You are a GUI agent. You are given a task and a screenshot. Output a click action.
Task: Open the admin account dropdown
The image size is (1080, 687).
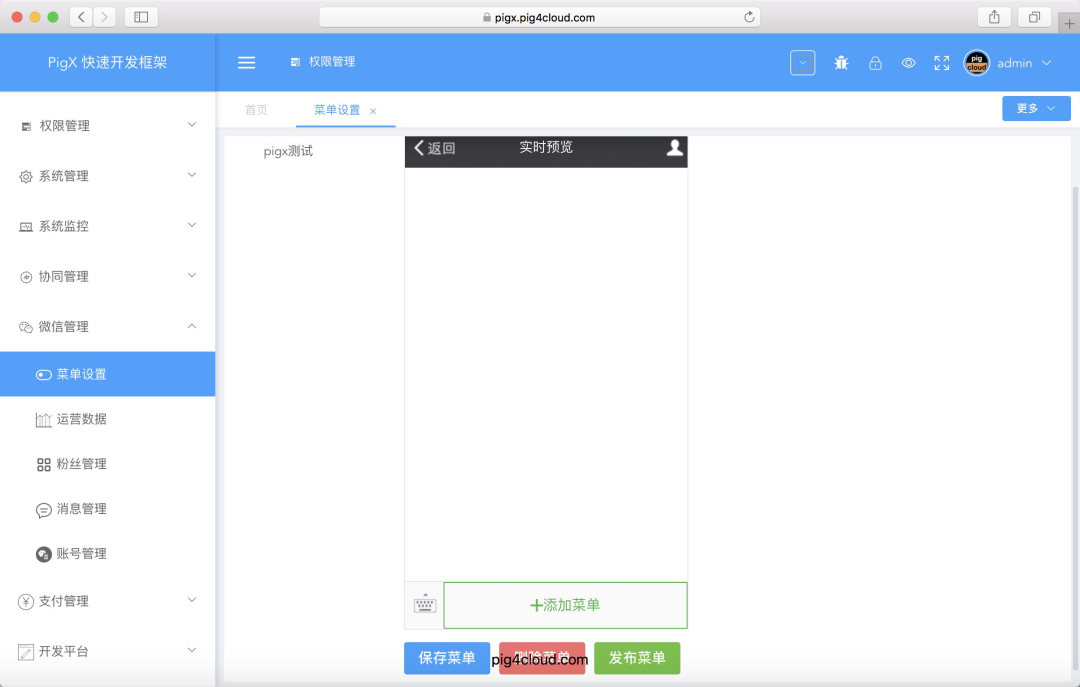point(1013,63)
